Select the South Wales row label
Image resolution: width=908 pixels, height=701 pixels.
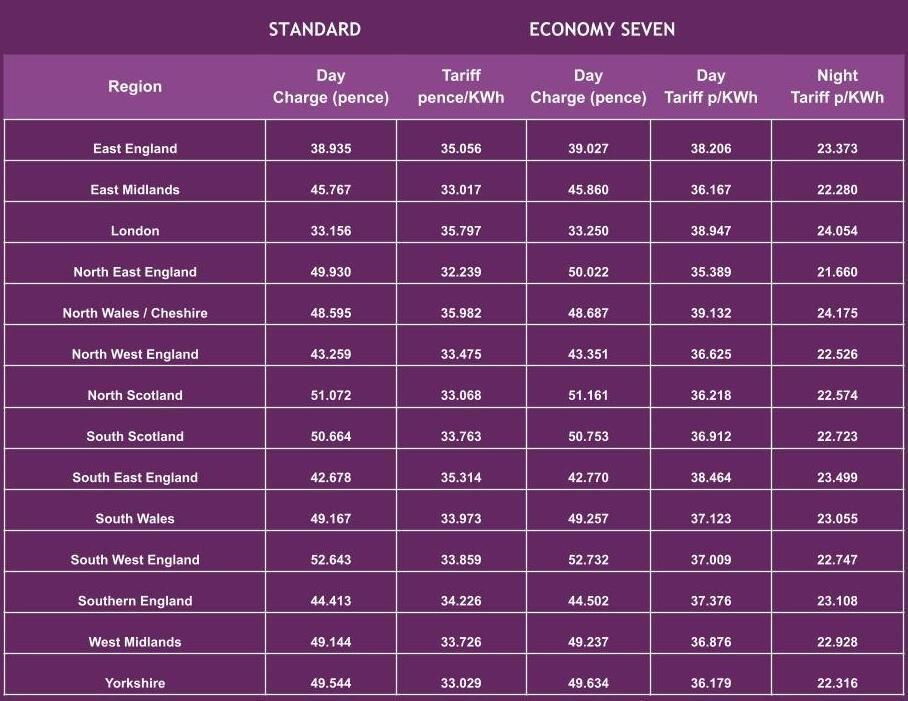pos(135,519)
